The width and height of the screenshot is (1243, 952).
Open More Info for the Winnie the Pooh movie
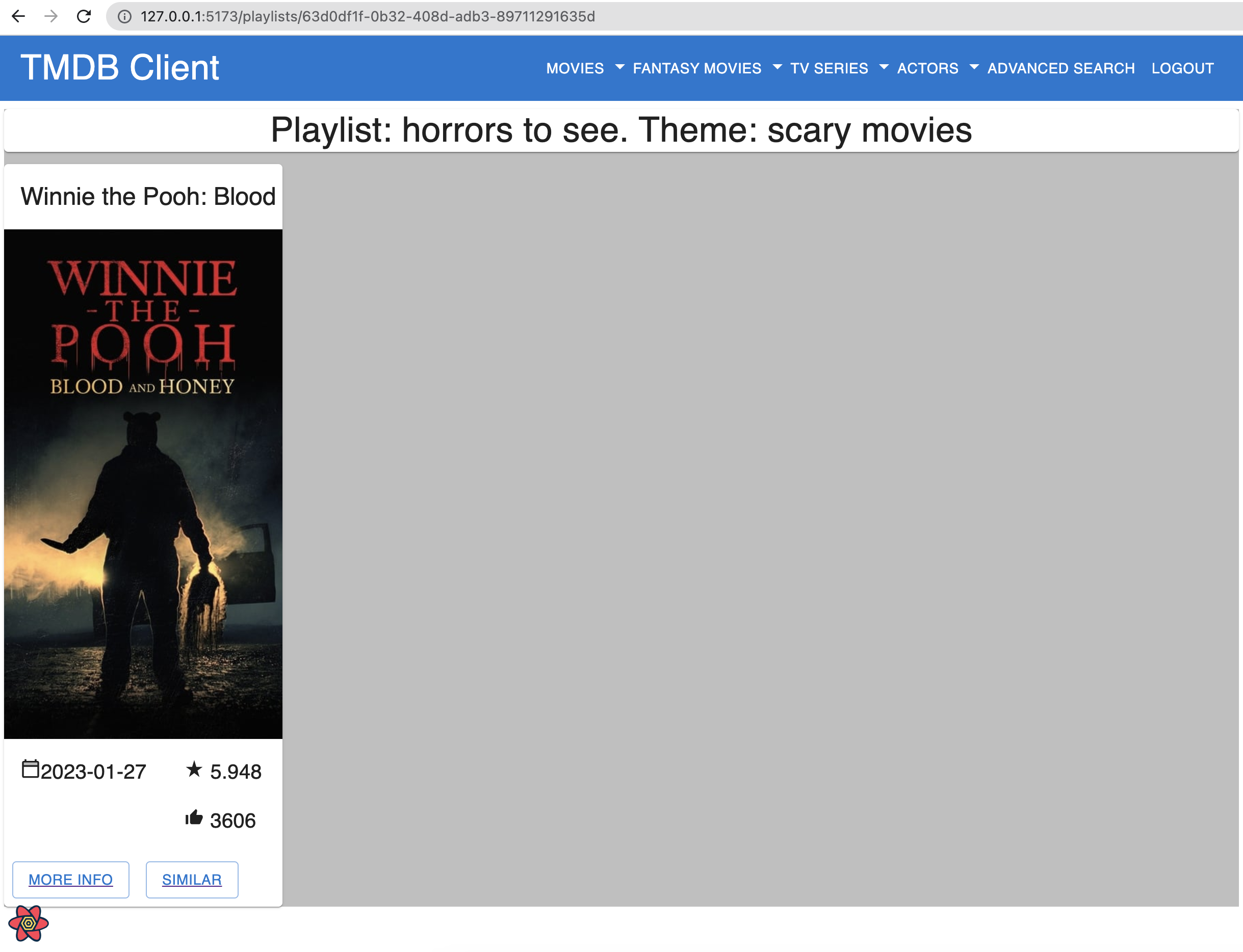(x=71, y=880)
